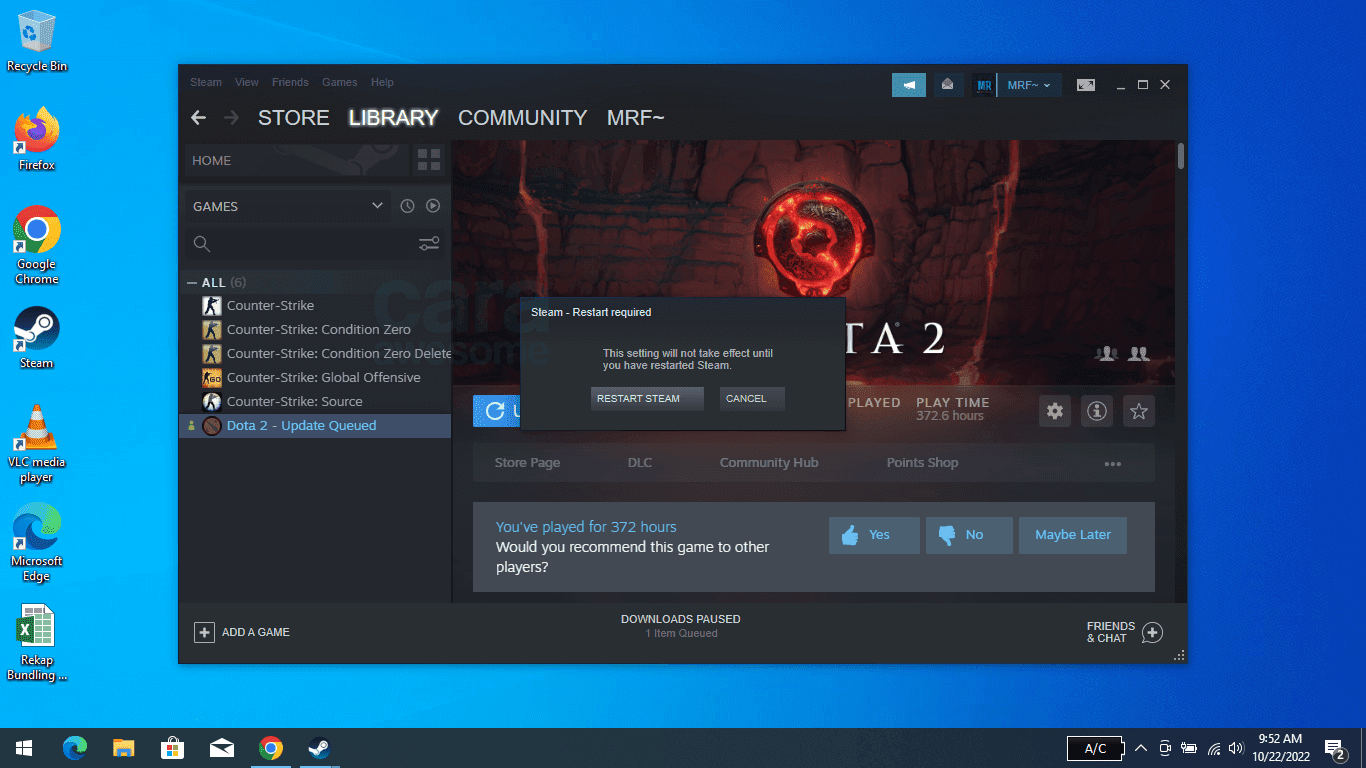The image size is (1366, 768).
Task: Select Counter-Strike: Global Offensive
Action: (315, 377)
